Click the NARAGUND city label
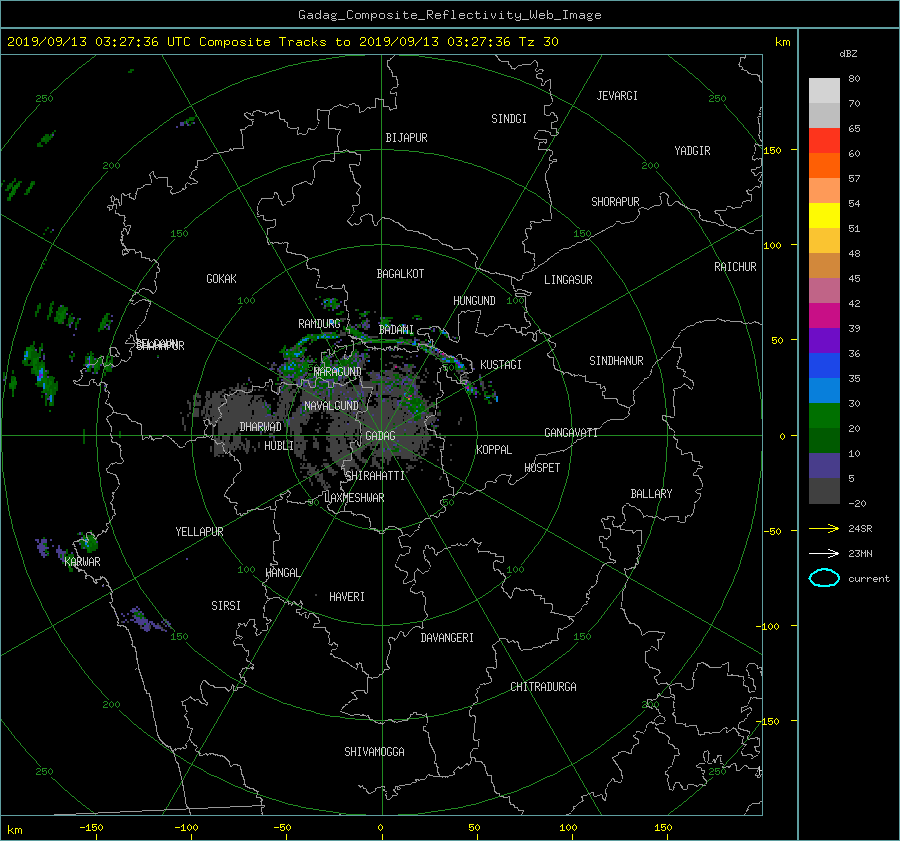The height and width of the screenshot is (841, 900). coord(338,372)
